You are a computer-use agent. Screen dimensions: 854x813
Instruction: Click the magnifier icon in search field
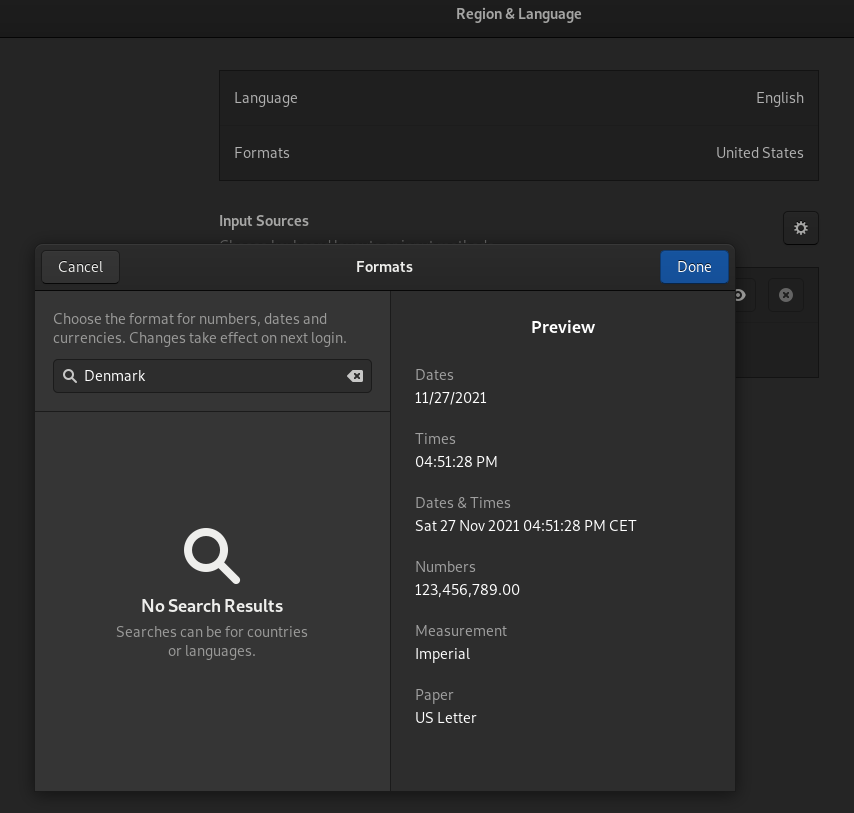point(70,376)
